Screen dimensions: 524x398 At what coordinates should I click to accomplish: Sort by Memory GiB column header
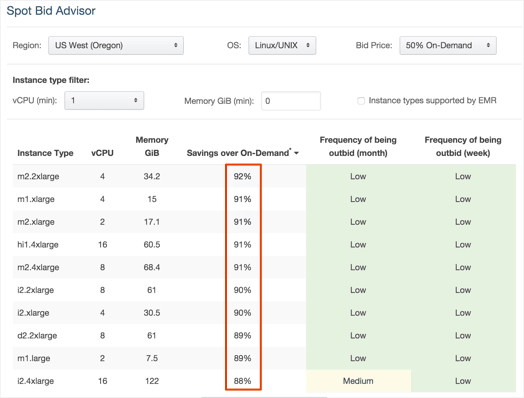coord(152,146)
